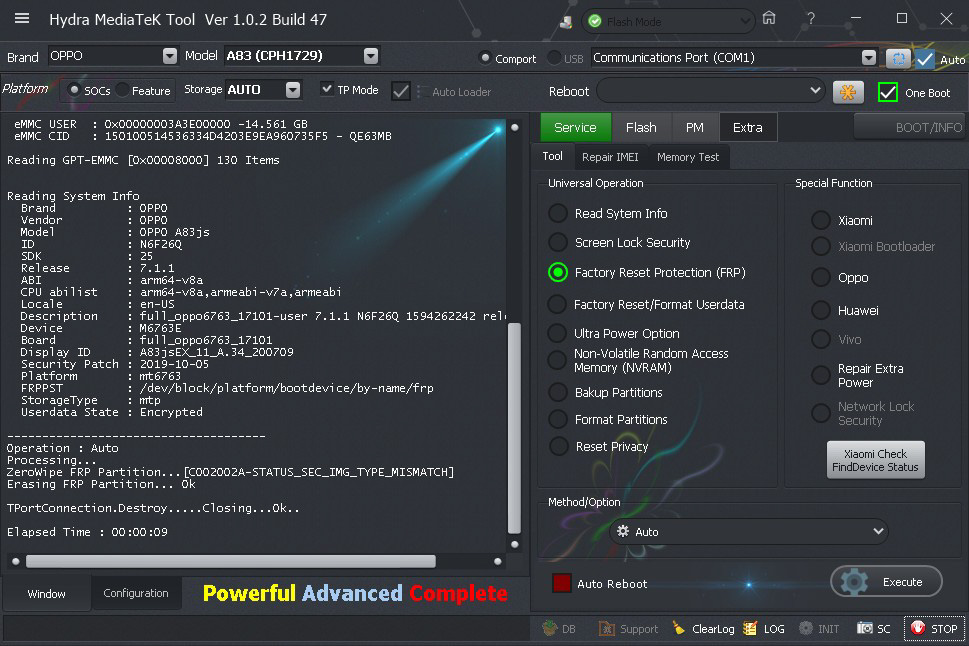This screenshot has width=969, height=646.
Task: Open the Tool sub-tab
Action: [x=552, y=156]
